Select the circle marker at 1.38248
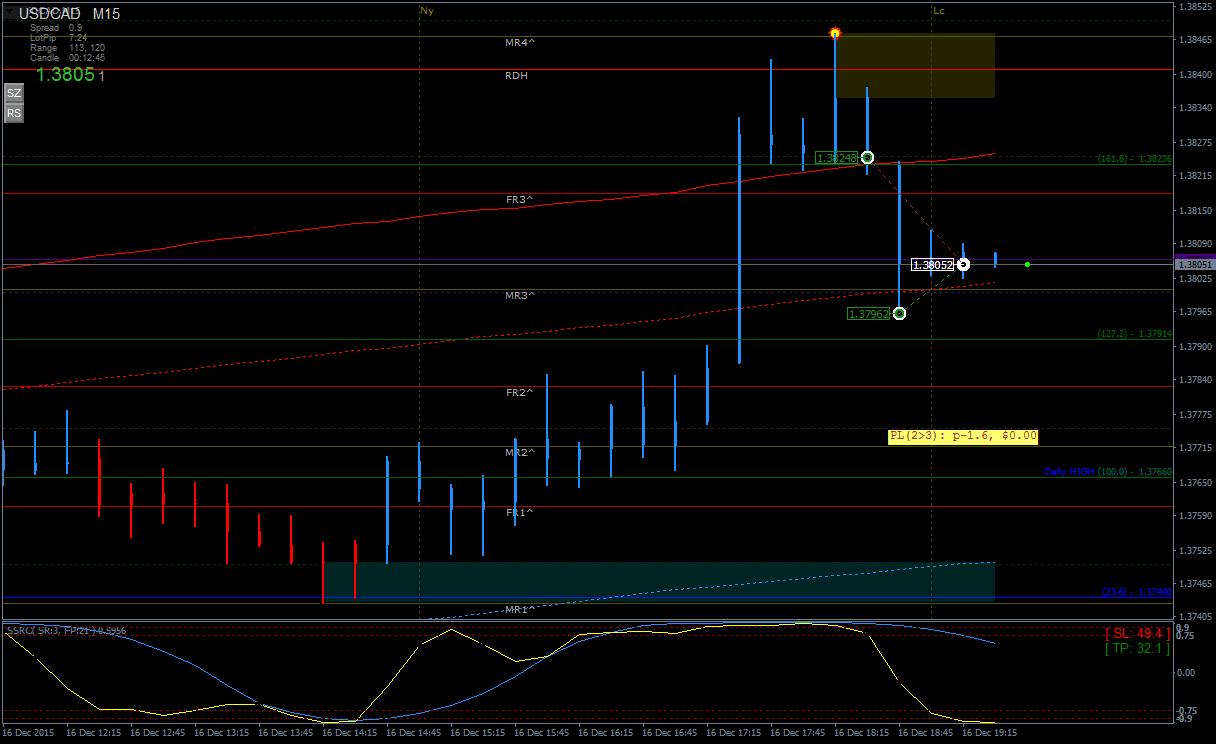 [867, 157]
